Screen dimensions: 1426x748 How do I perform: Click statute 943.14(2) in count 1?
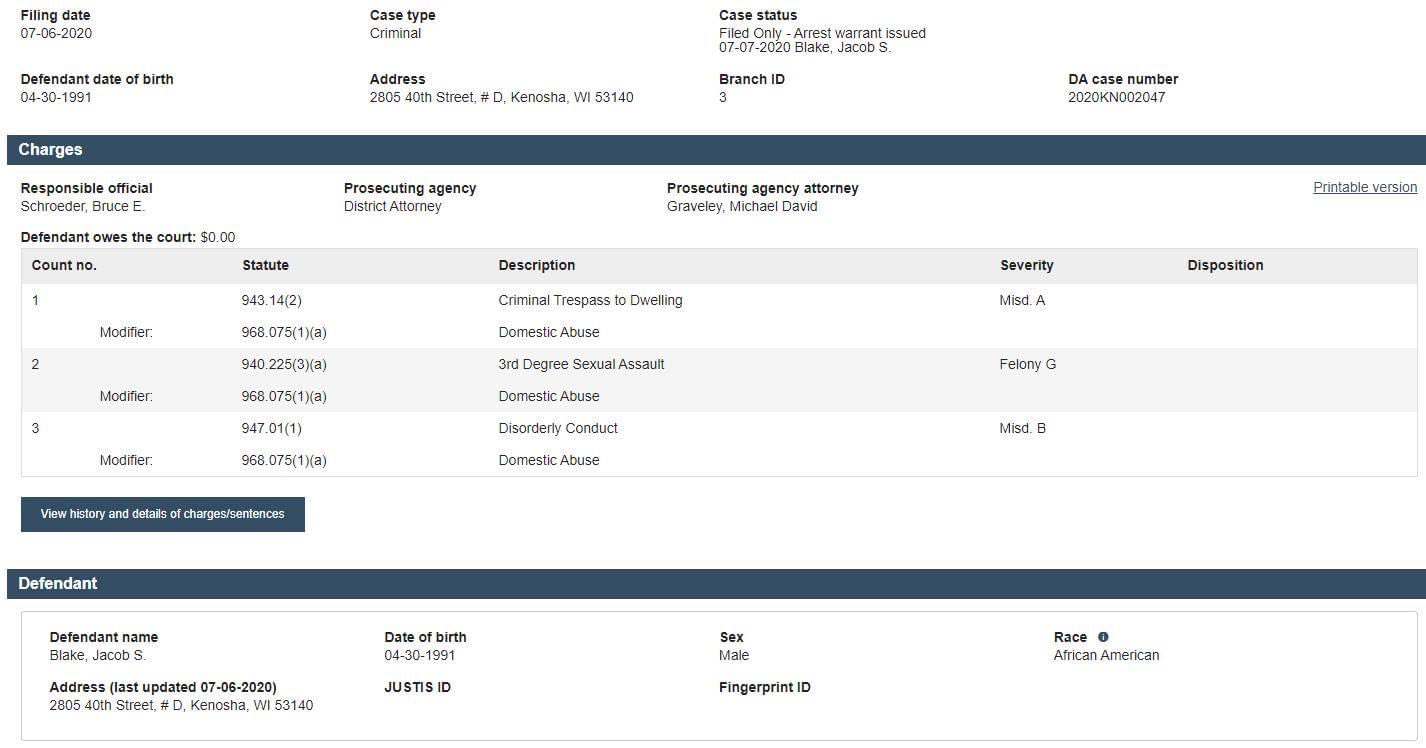[271, 300]
